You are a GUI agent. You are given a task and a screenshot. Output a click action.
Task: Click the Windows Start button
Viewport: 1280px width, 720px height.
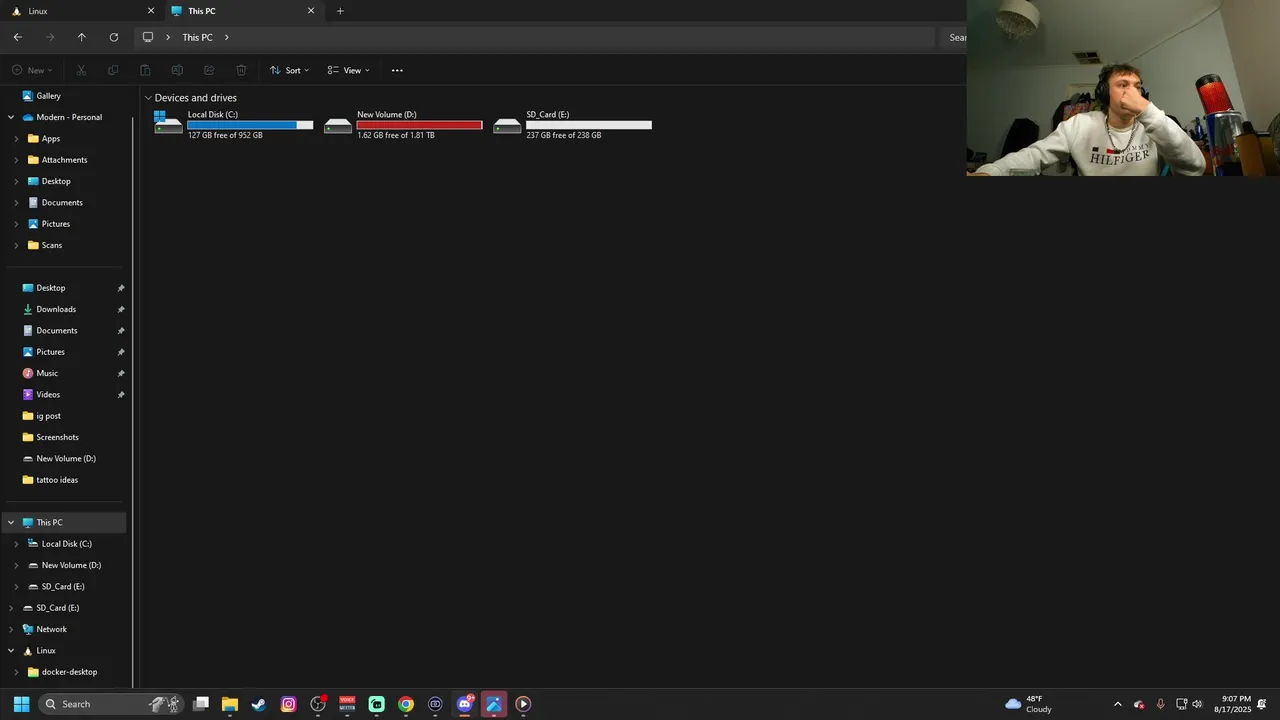tap(21, 704)
